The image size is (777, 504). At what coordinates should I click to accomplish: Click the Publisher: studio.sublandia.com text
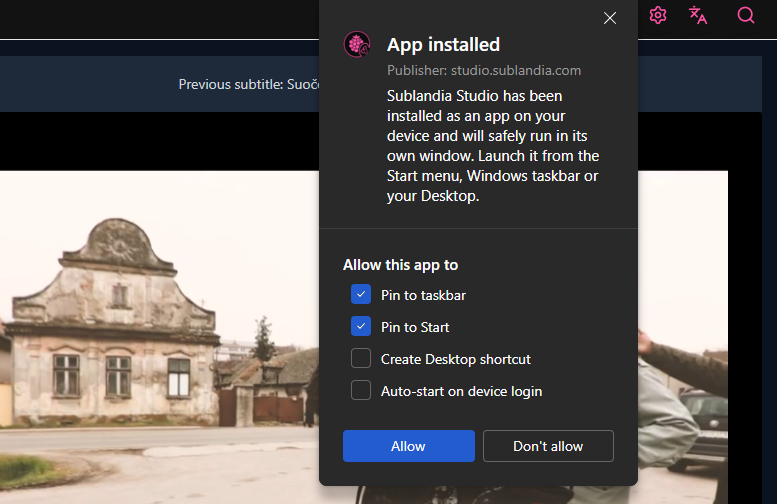pyautogui.click(x=484, y=70)
